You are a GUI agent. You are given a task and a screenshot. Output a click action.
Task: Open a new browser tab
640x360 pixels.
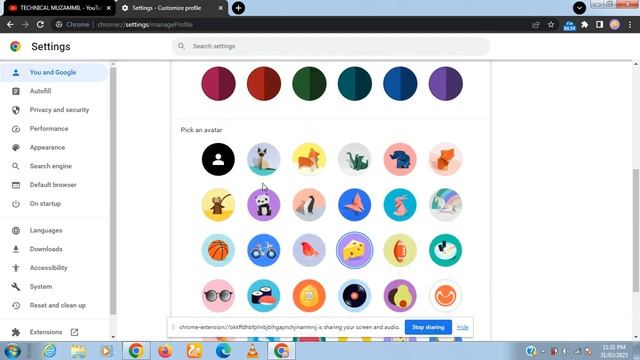tap(238, 8)
